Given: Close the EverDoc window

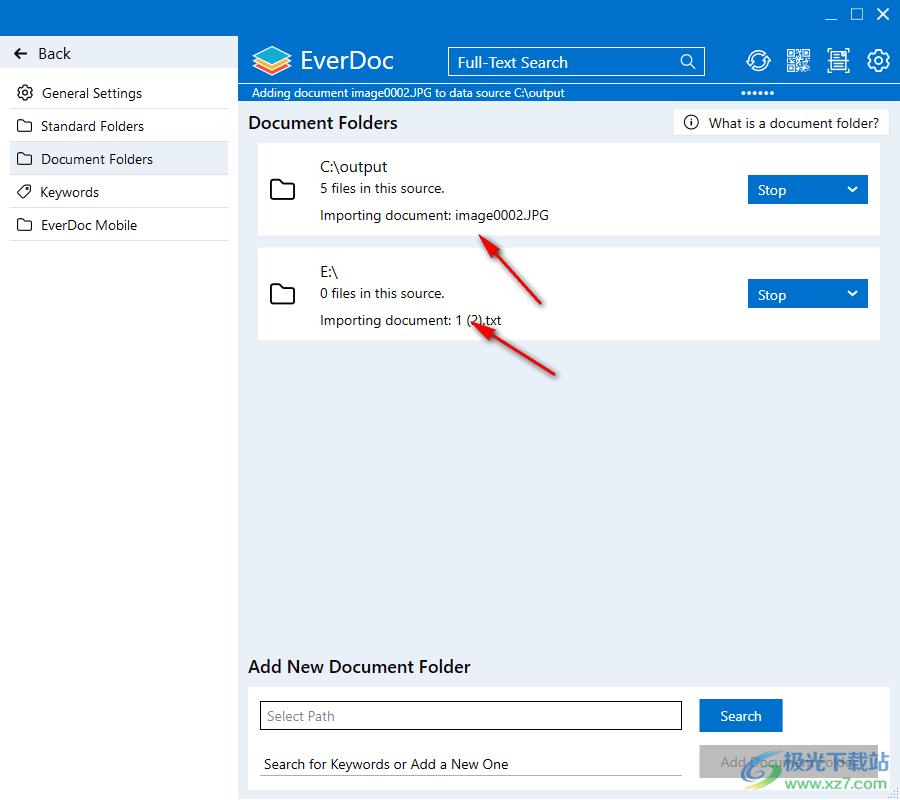Looking at the screenshot, I should (883, 14).
